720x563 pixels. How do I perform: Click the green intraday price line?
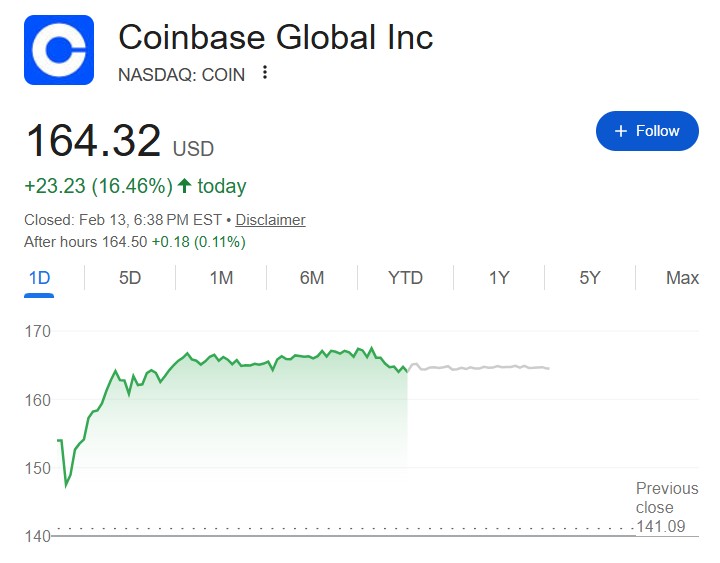[x=250, y=361]
